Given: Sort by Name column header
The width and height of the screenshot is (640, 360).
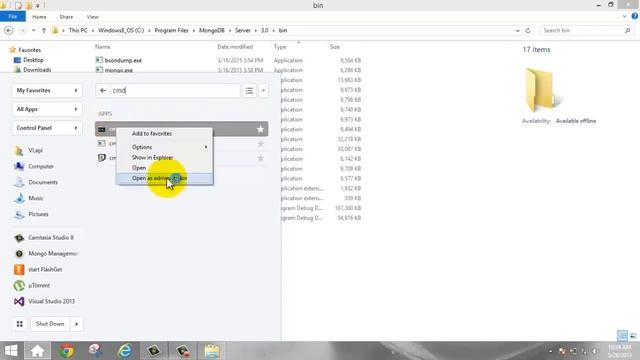Looking at the screenshot, I should 102,47.
